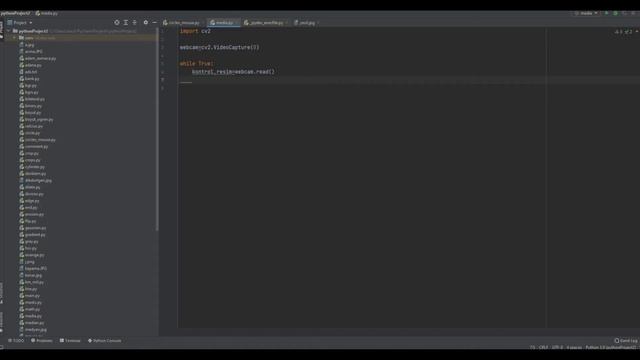Click the Collapse All icon in Project toolbar
The height and width of the screenshot is (360, 640).
tap(134, 22)
